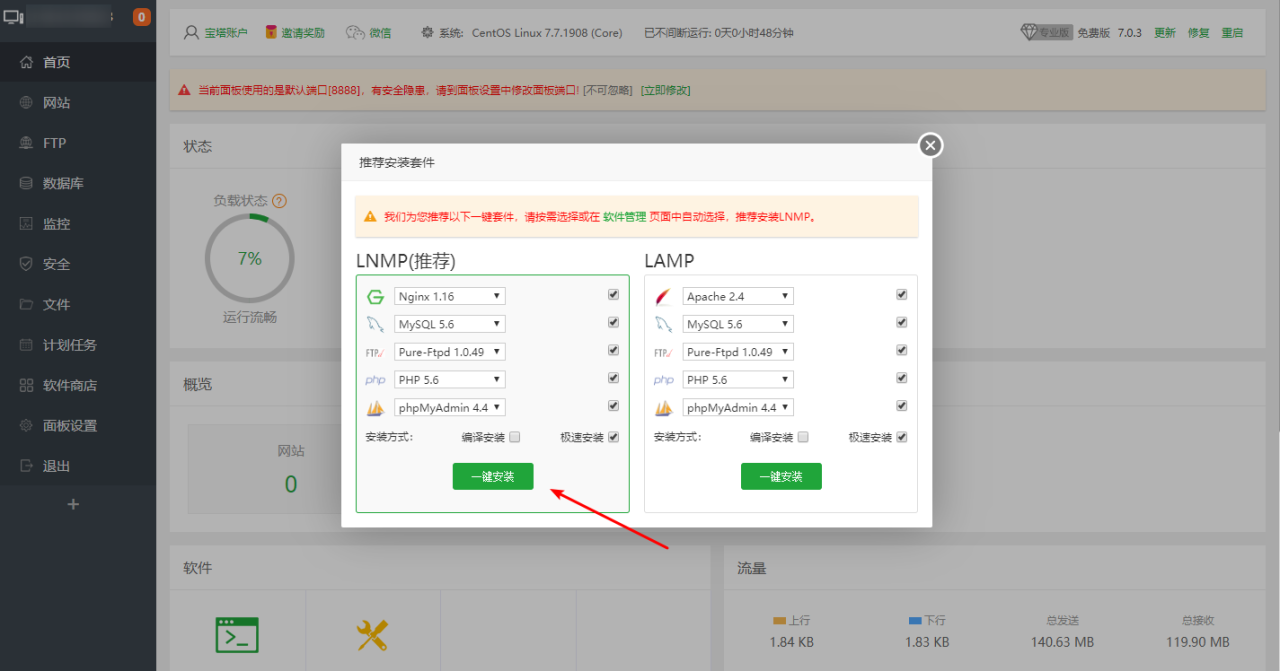Click 一键安装 button for LNMP
This screenshot has height=671, width=1280.
pyautogui.click(x=493, y=477)
